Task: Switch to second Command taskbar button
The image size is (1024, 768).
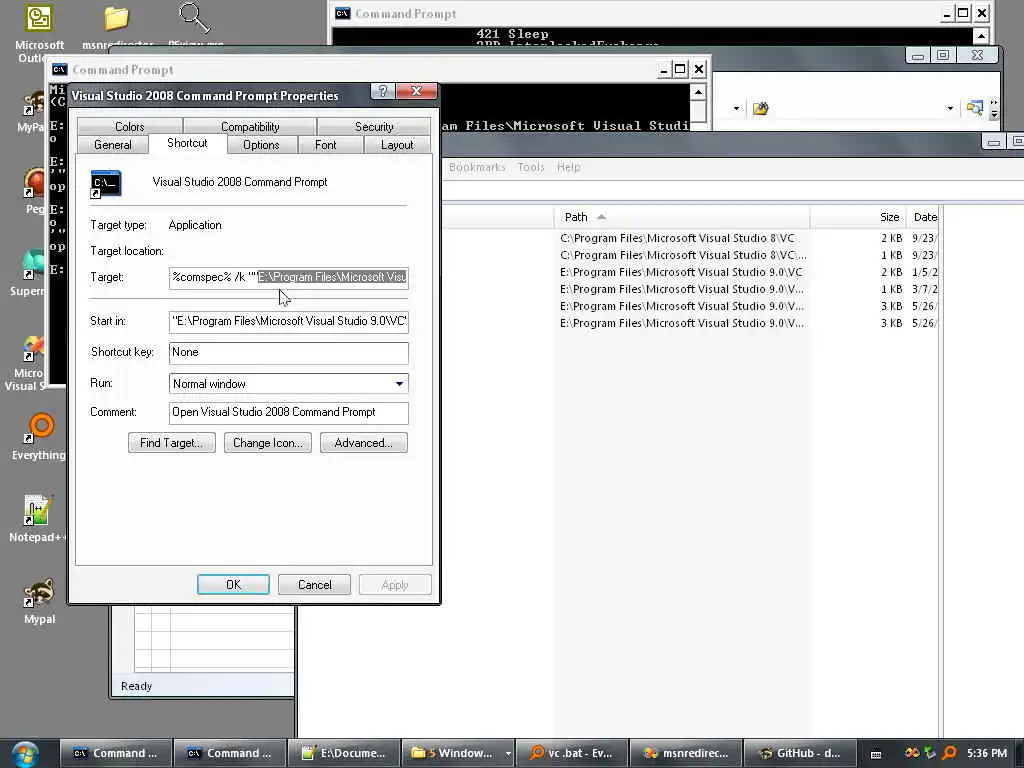Action: tap(230, 753)
